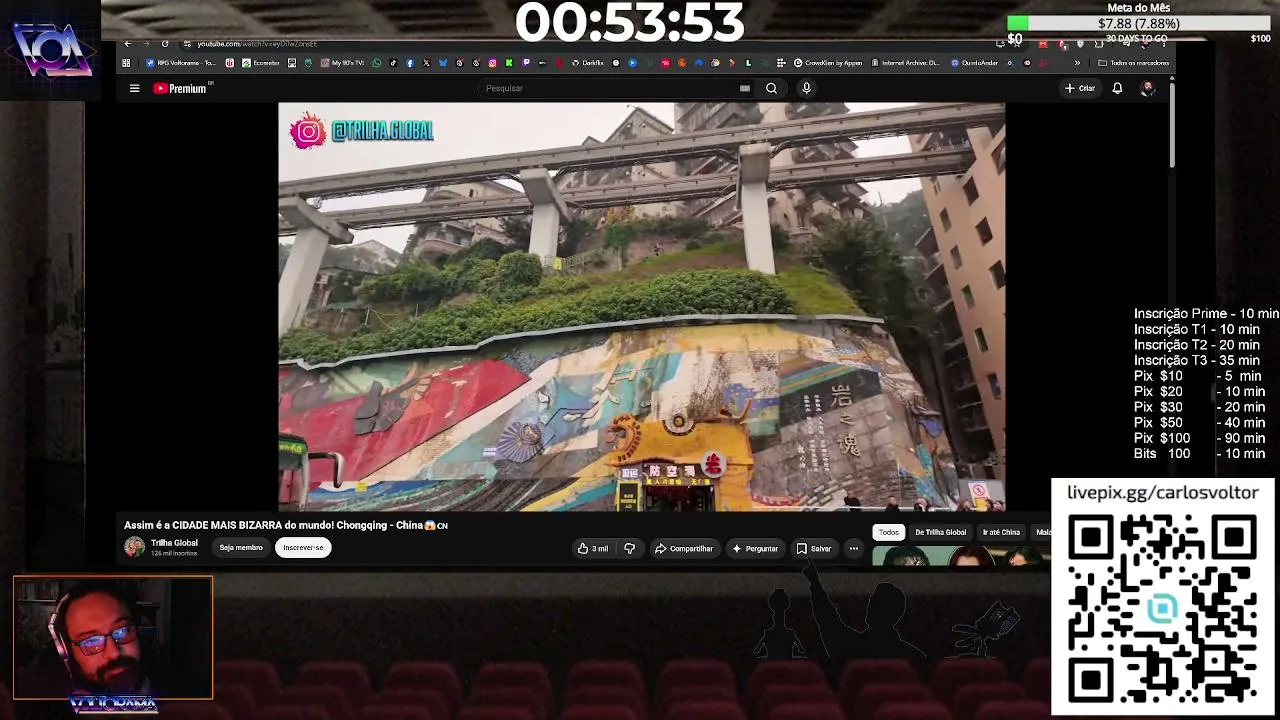Open the Instagram bookmark
This screenshot has width=1280, height=720.
(492, 63)
